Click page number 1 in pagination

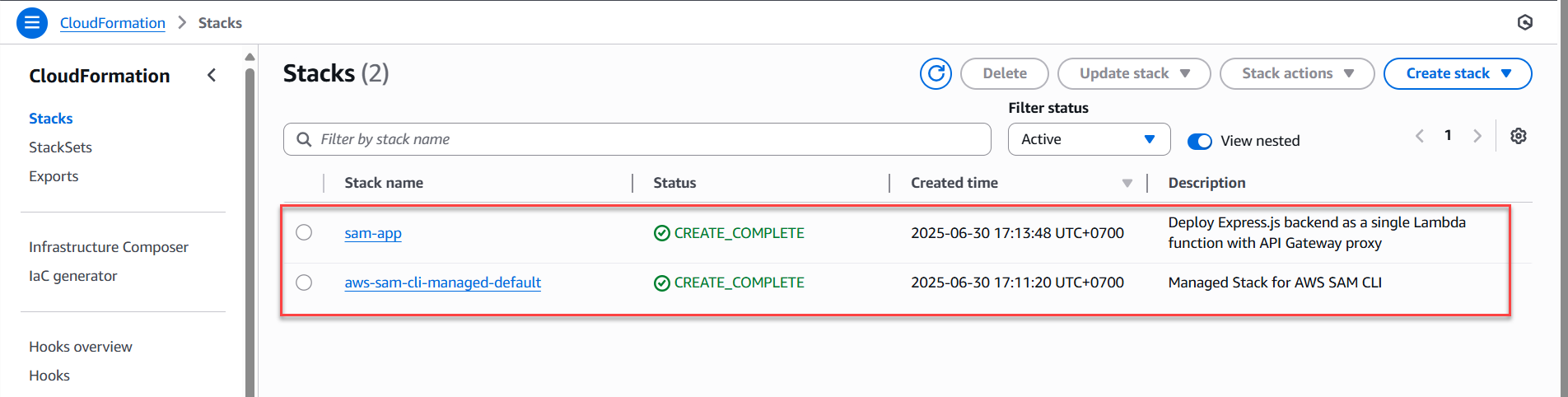pyautogui.click(x=1448, y=135)
